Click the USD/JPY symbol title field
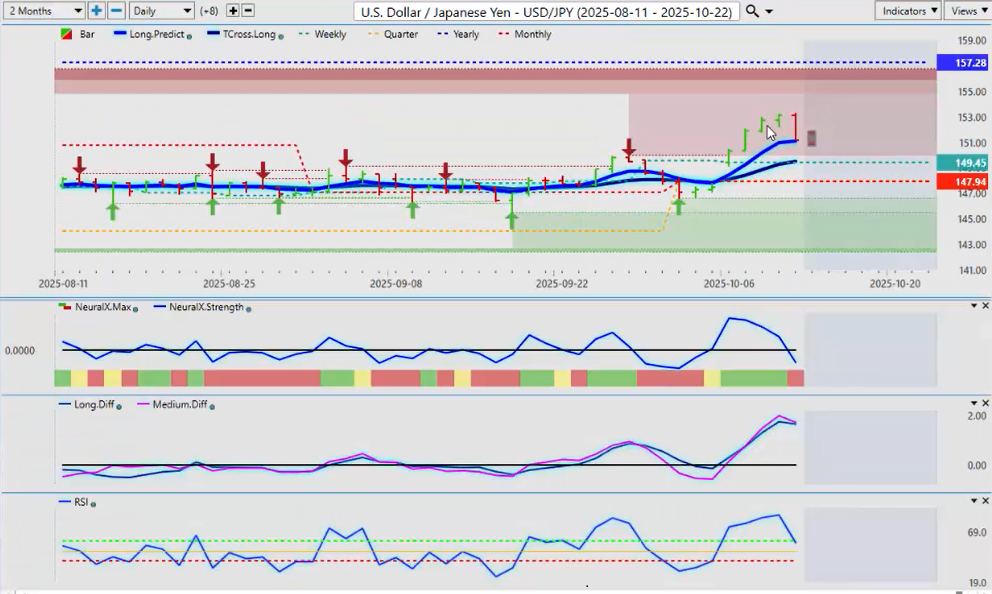The height and width of the screenshot is (594, 992). (548, 11)
